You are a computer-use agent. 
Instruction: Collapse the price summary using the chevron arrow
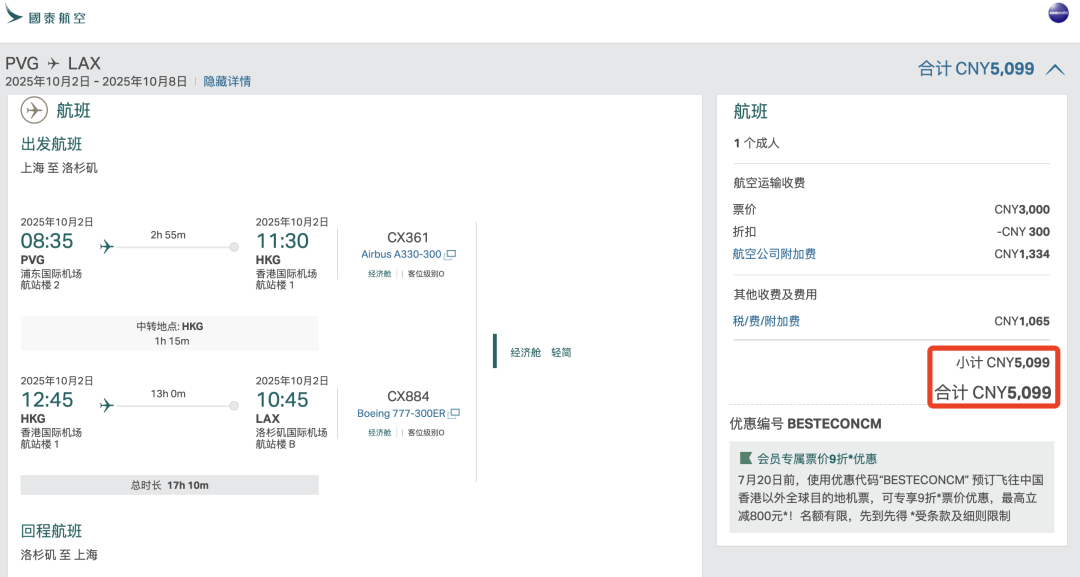pos(1057,71)
